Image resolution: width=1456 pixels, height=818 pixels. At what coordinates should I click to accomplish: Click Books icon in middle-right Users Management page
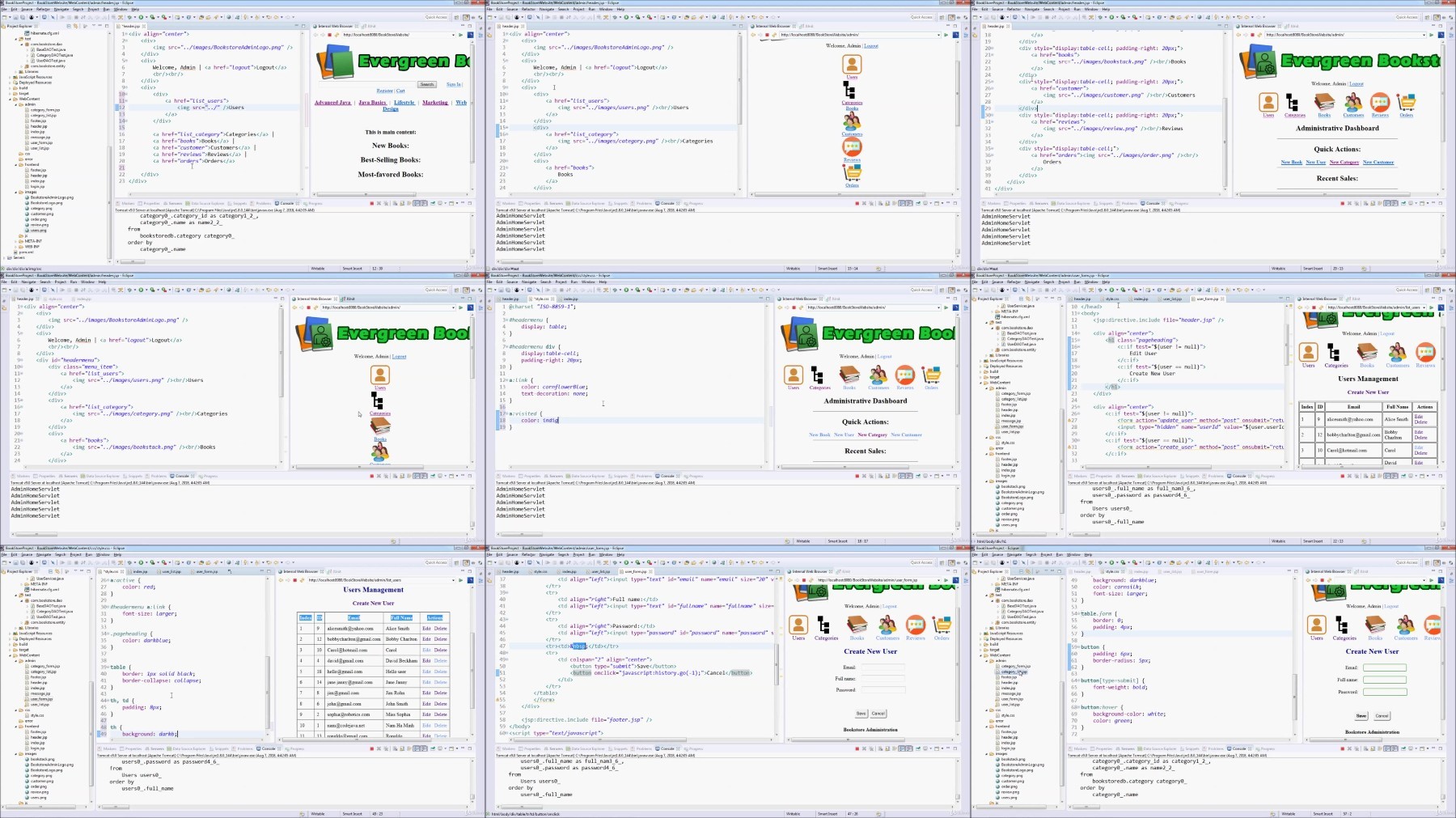1367,352
